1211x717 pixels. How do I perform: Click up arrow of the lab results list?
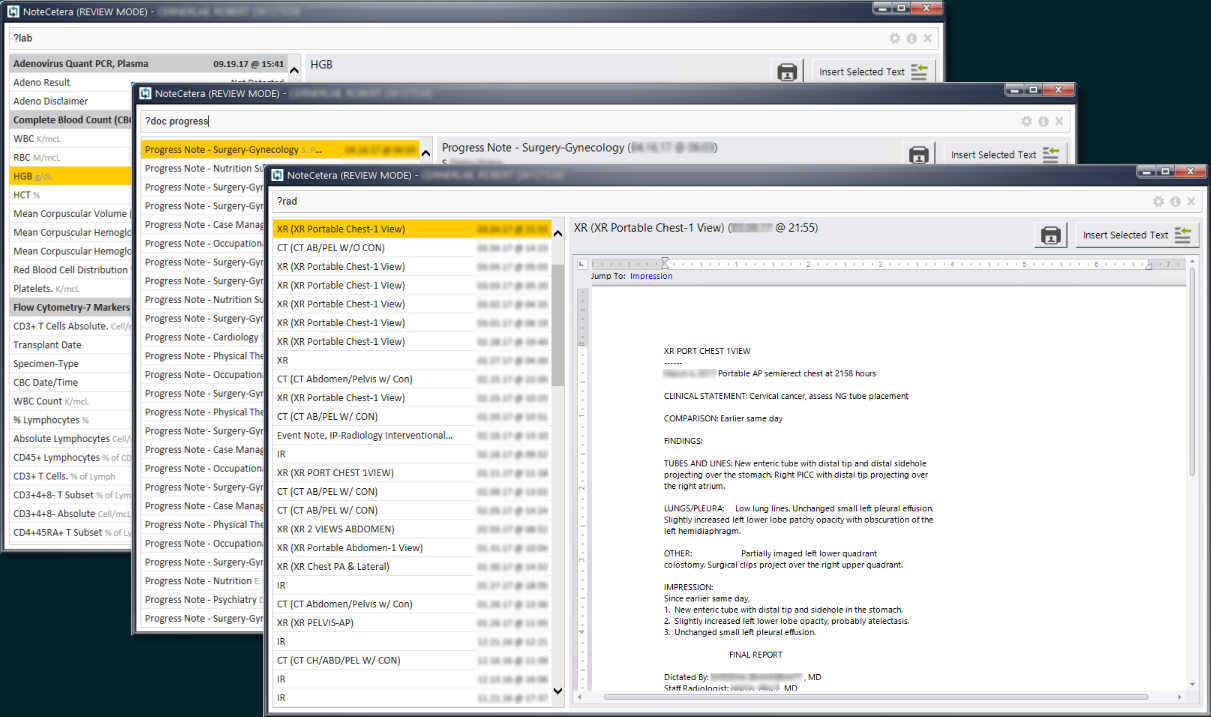tap(293, 71)
